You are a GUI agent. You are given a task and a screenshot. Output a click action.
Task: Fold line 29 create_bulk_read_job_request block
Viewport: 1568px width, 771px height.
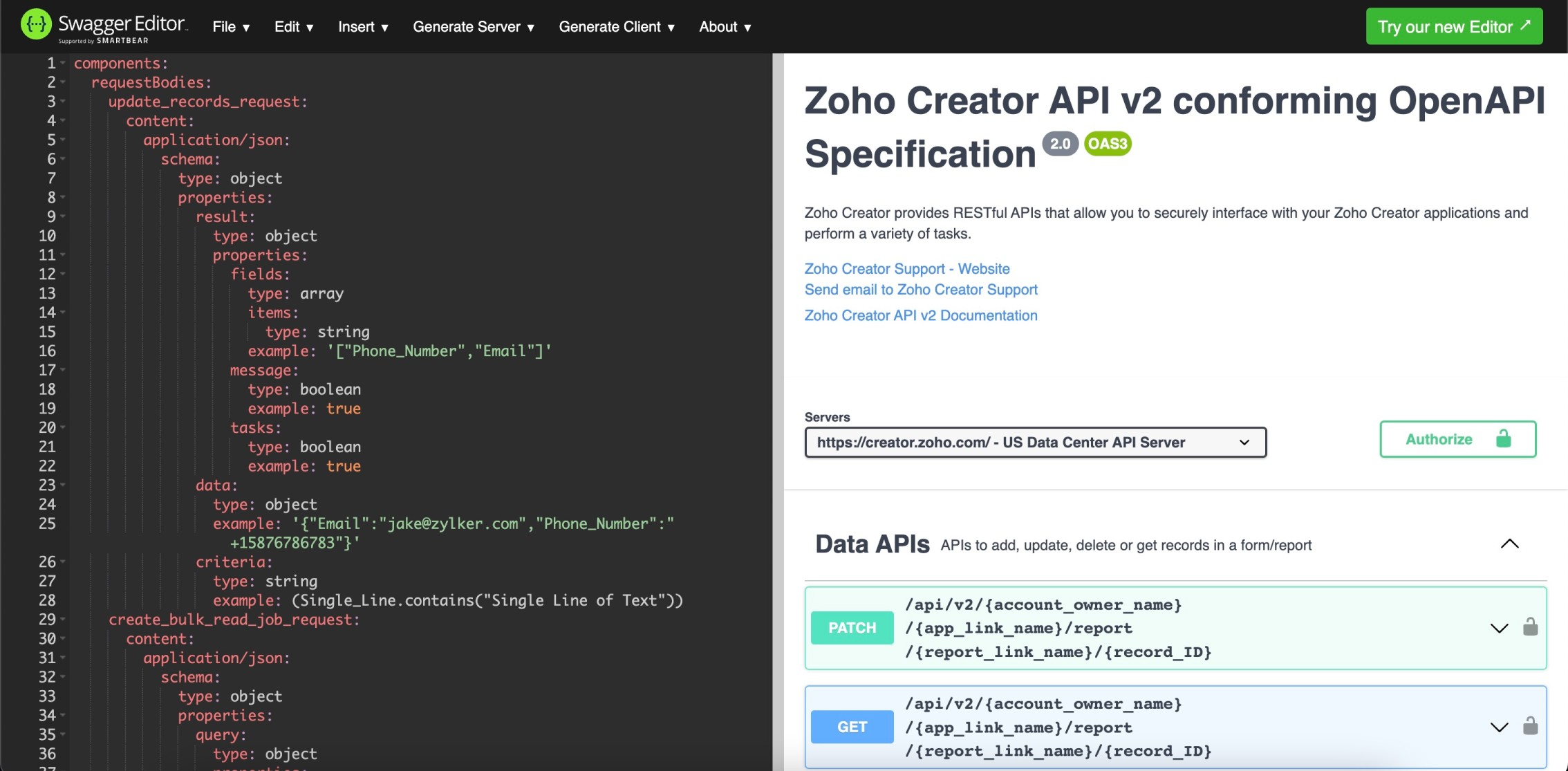(63, 620)
